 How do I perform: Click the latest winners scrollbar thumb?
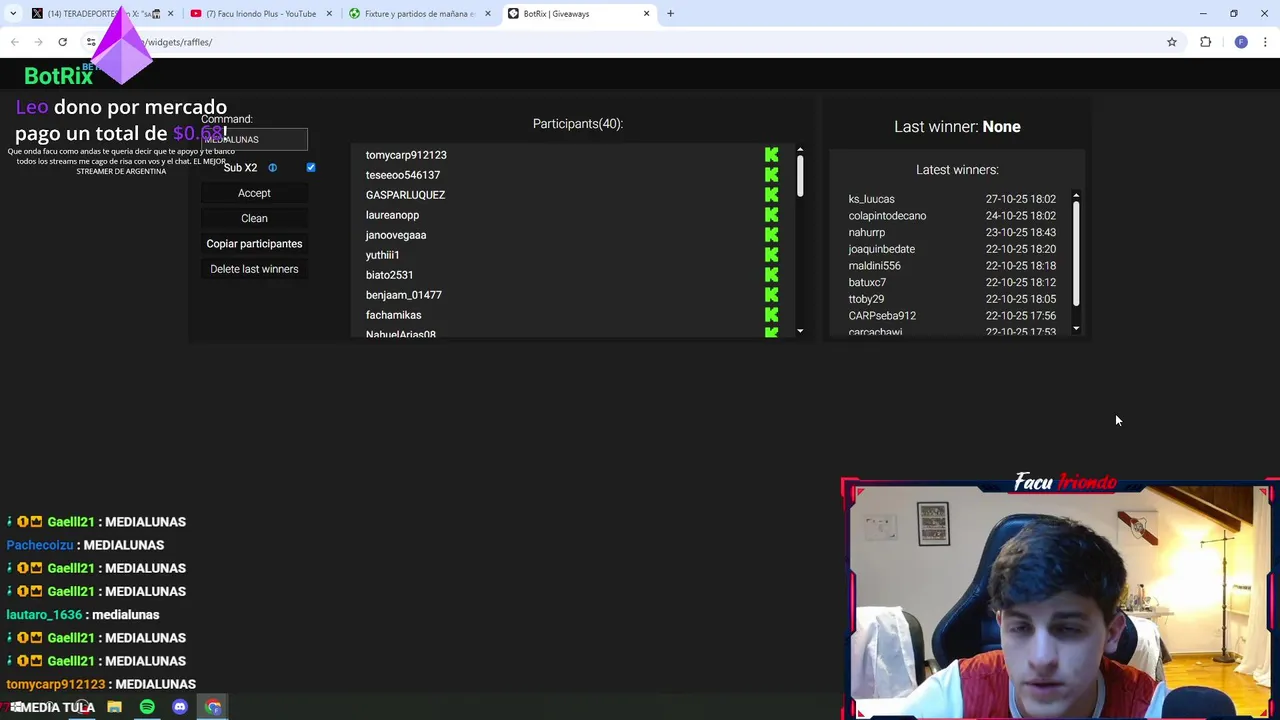click(x=1076, y=253)
